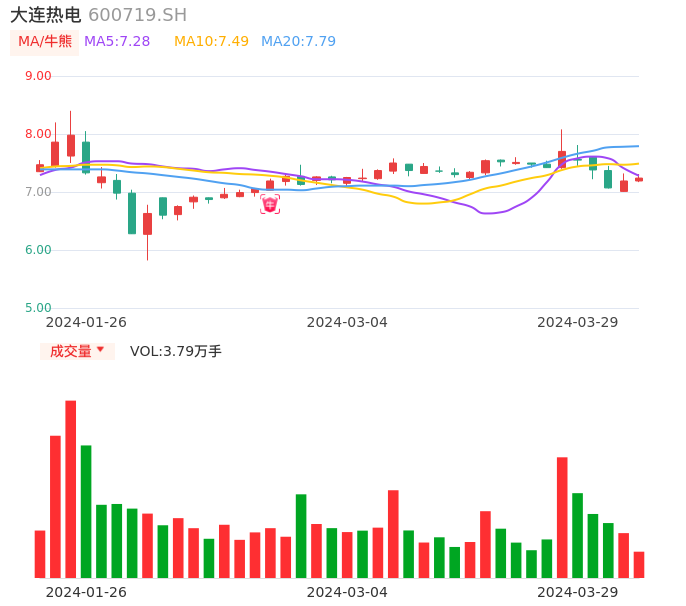Click the 9.00 price axis label
This screenshot has height=606, width=686.
tap(38, 76)
